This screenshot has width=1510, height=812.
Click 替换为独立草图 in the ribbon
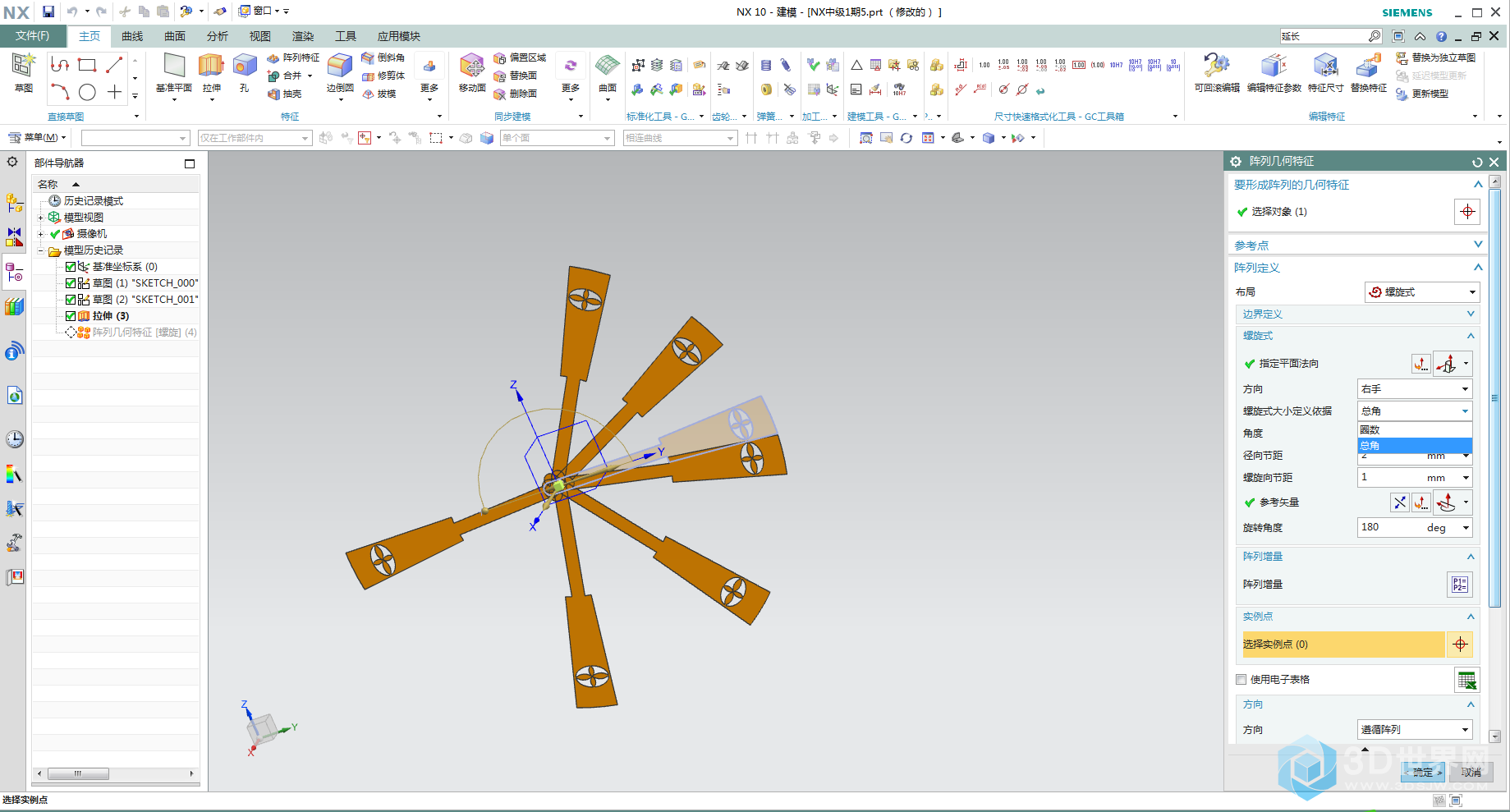click(1436, 57)
